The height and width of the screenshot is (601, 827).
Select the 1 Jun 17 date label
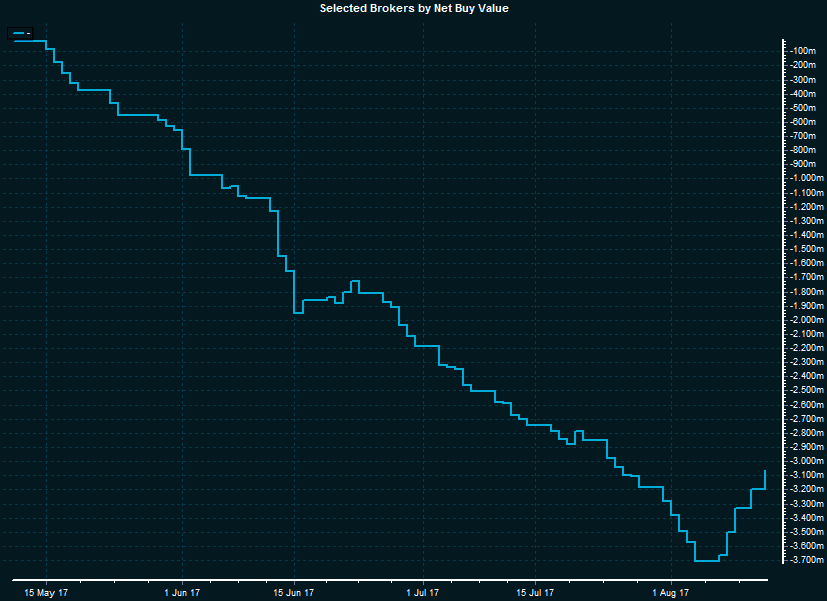(x=181, y=592)
